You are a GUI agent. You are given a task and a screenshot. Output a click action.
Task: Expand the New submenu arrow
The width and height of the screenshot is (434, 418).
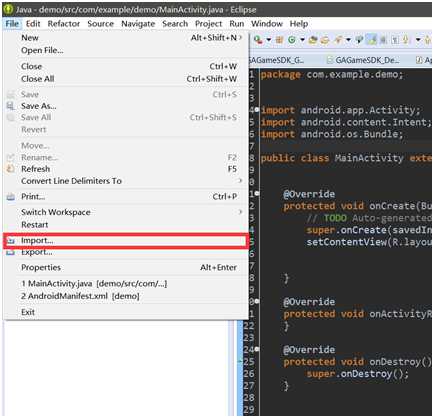click(240, 38)
